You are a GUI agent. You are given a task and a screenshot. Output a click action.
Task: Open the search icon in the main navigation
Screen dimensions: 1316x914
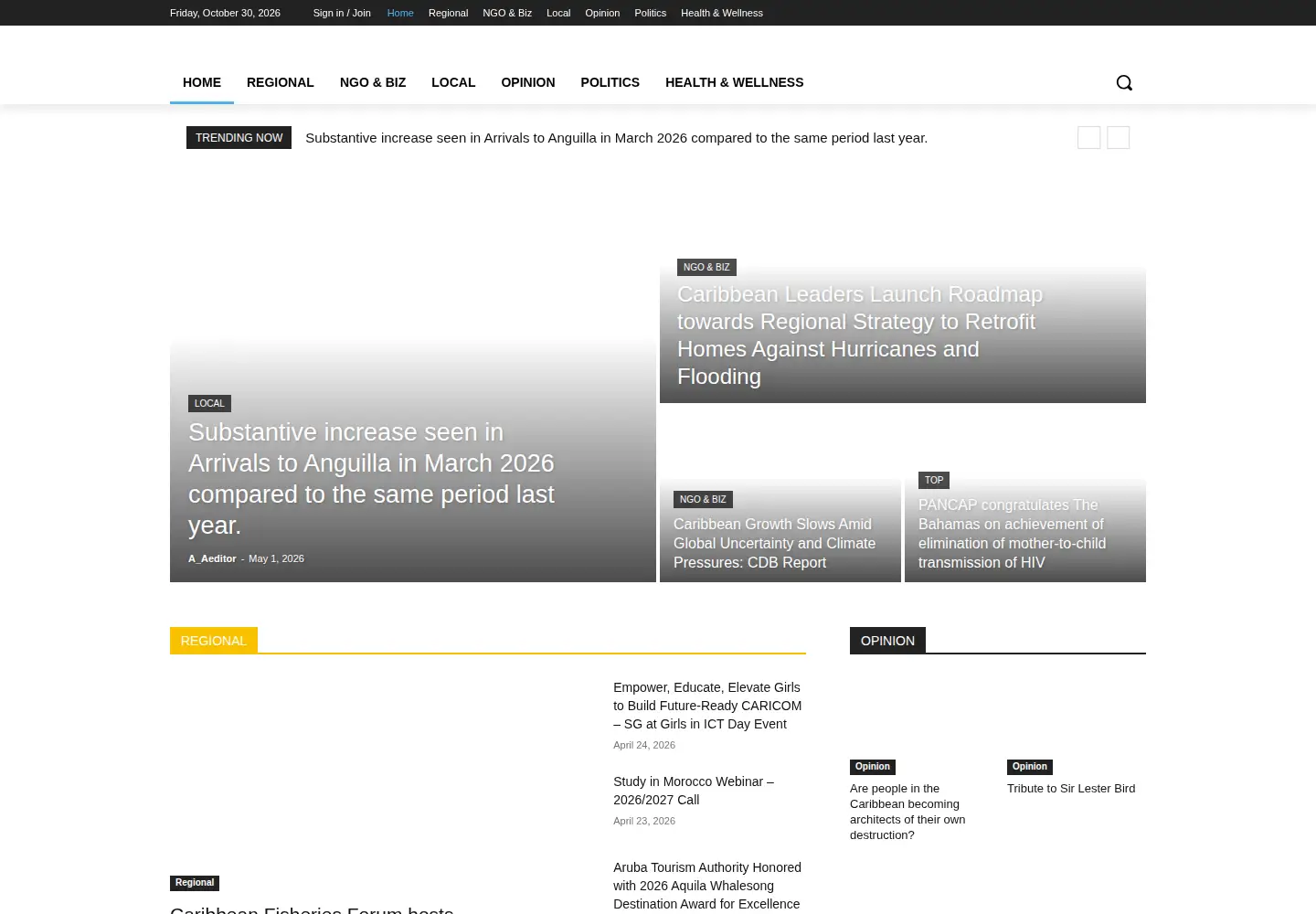coord(1124,82)
